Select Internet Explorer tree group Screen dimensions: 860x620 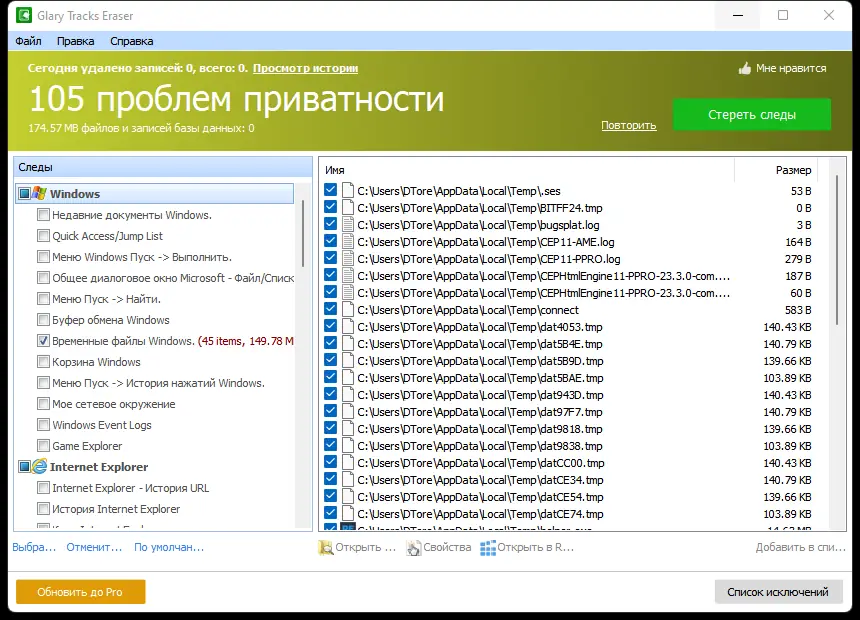click(x=99, y=467)
